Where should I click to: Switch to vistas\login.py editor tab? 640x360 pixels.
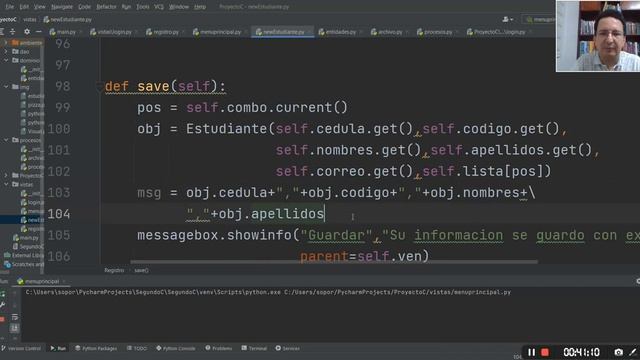(115, 32)
